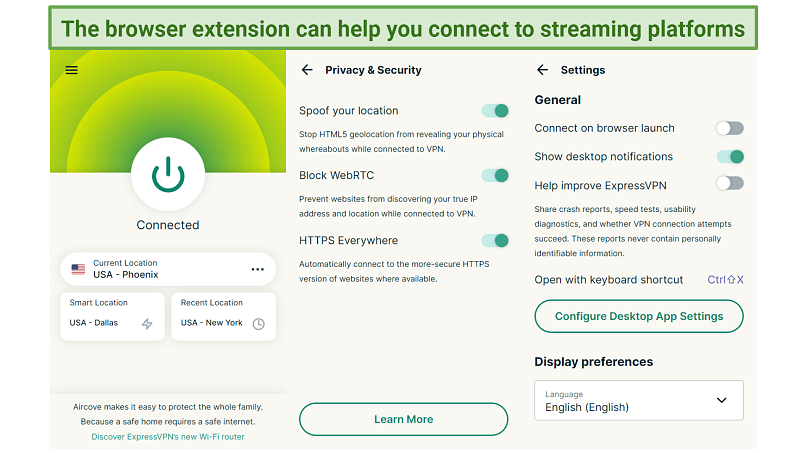Go back from the Settings page

(542, 70)
